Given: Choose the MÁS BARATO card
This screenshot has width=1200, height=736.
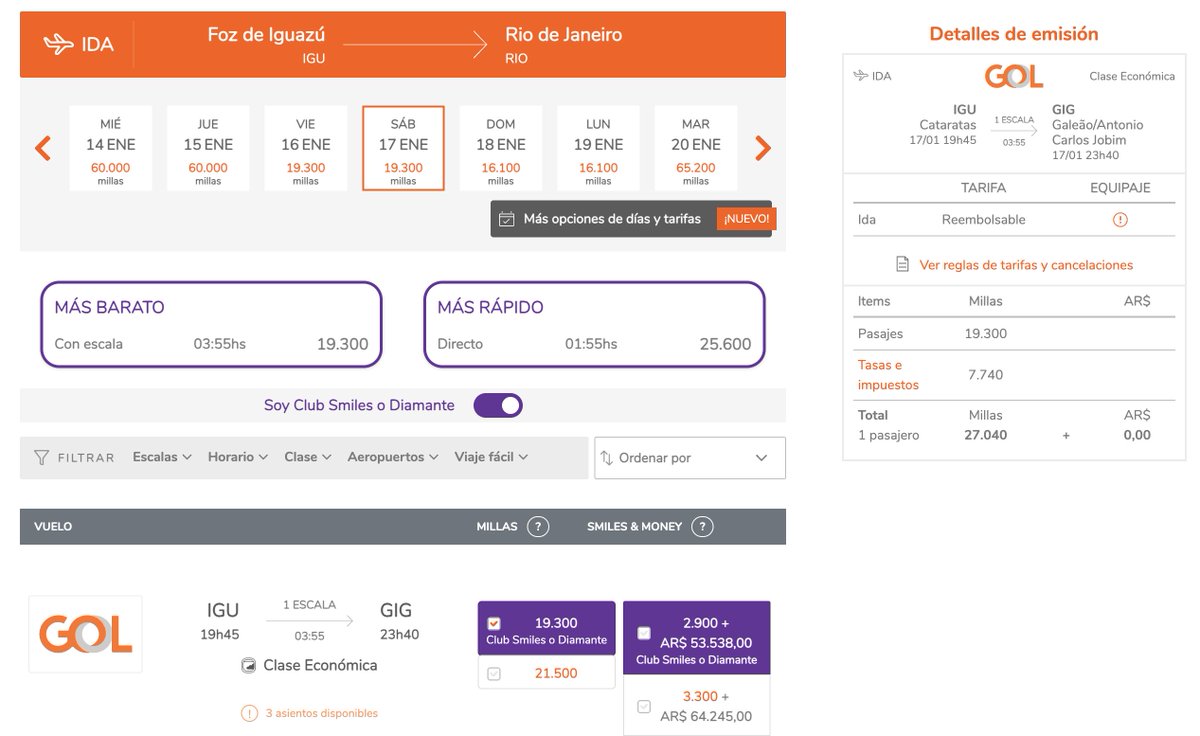Looking at the screenshot, I should [x=211, y=324].
